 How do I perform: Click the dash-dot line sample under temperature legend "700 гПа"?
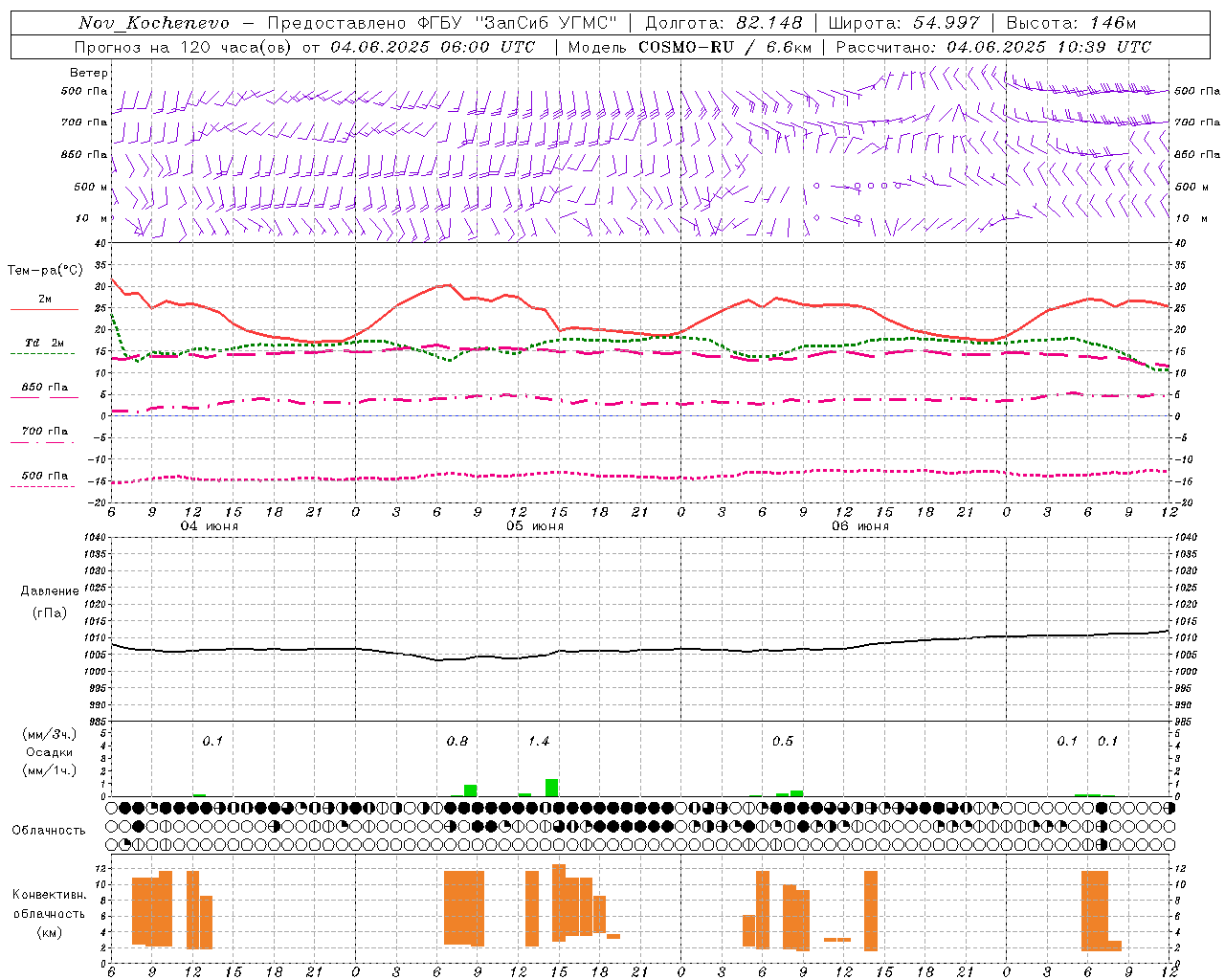pos(44,442)
